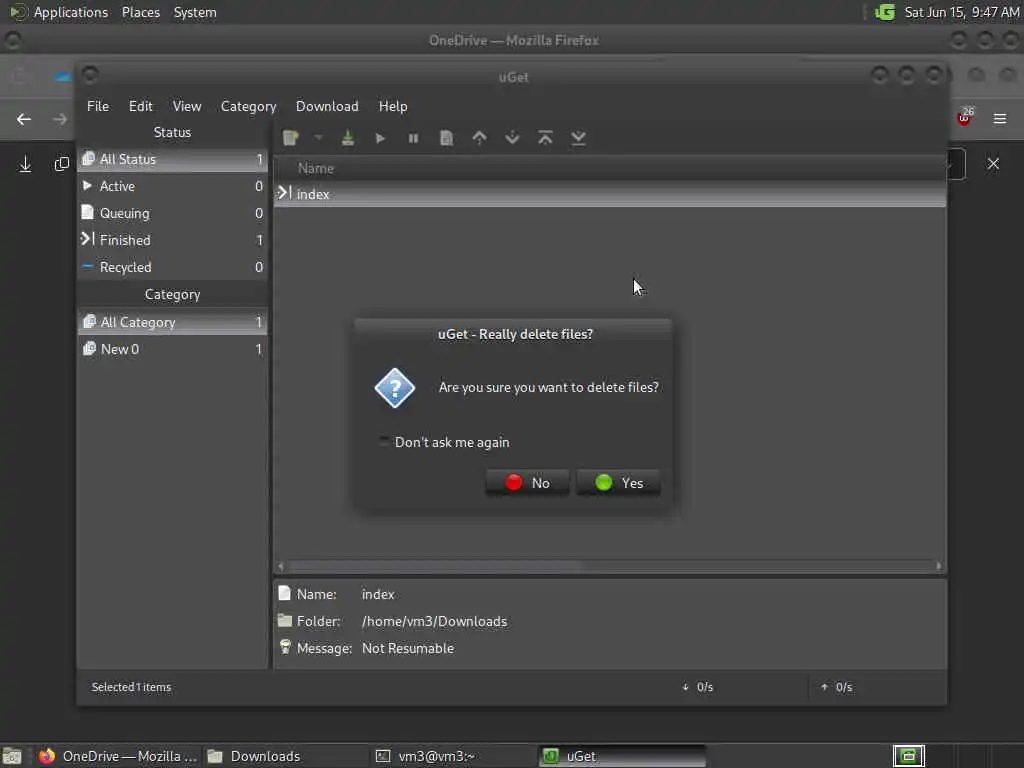Image resolution: width=1024 pixels, height=768 pixels.
Task: Select the Active status row
Action: 172,186
